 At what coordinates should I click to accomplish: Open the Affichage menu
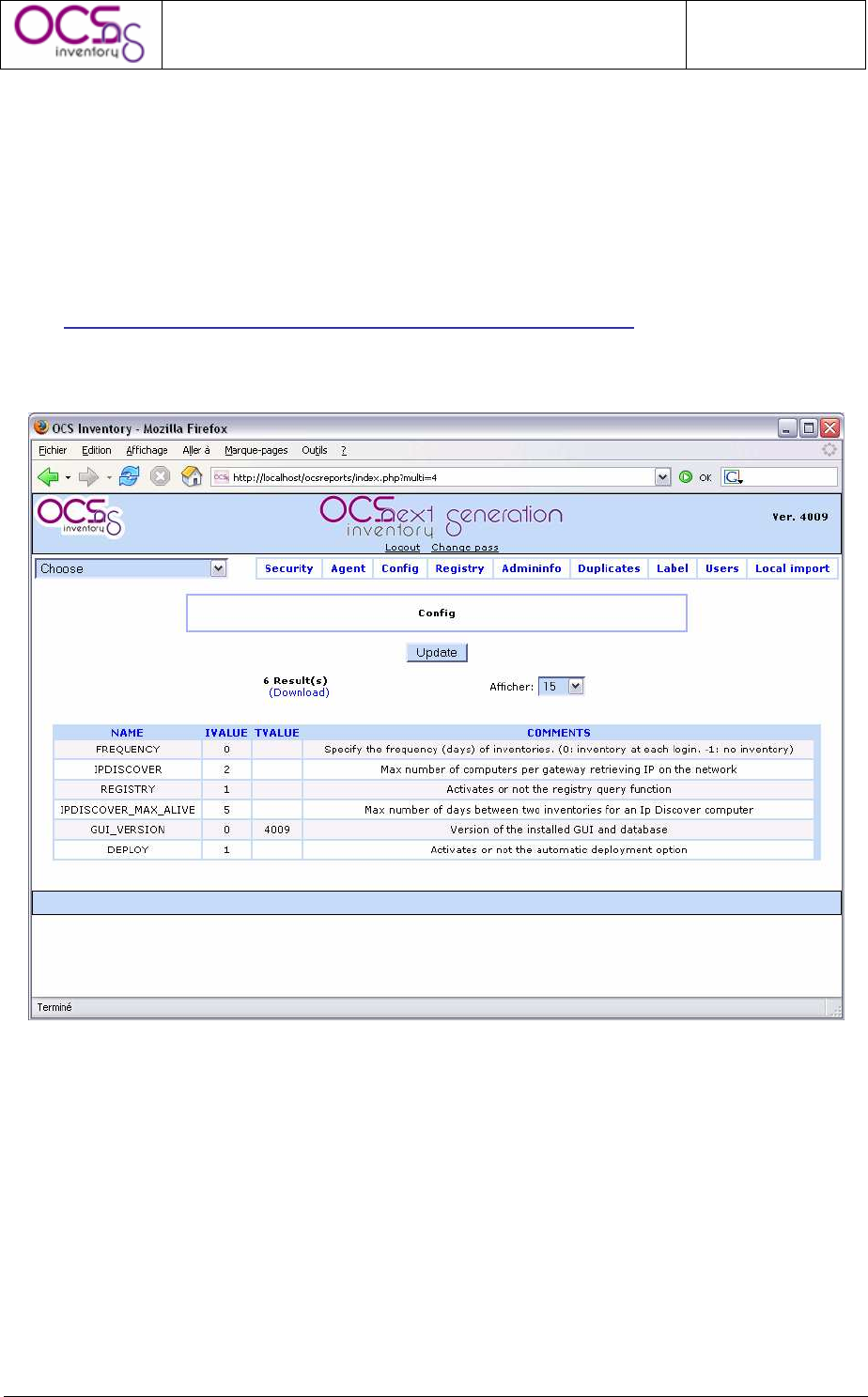147,451
